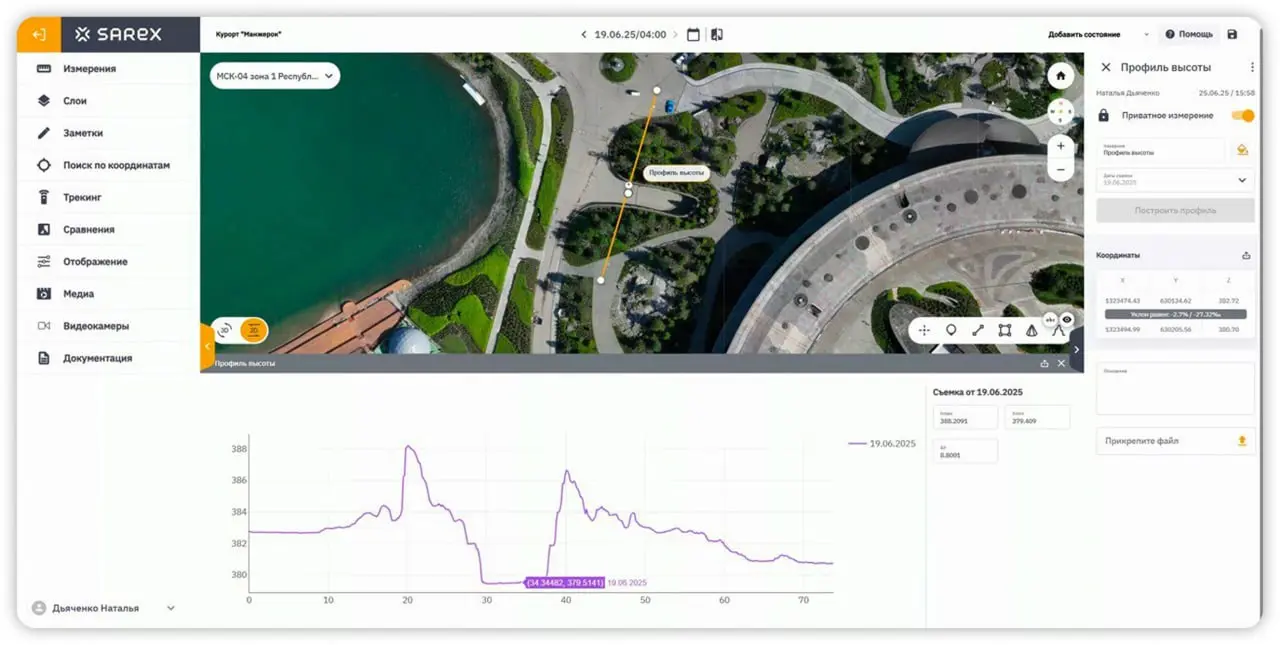The image size is (1280, 645).
Task: Open the measurement color fill picker
Action: (1242, 150)
